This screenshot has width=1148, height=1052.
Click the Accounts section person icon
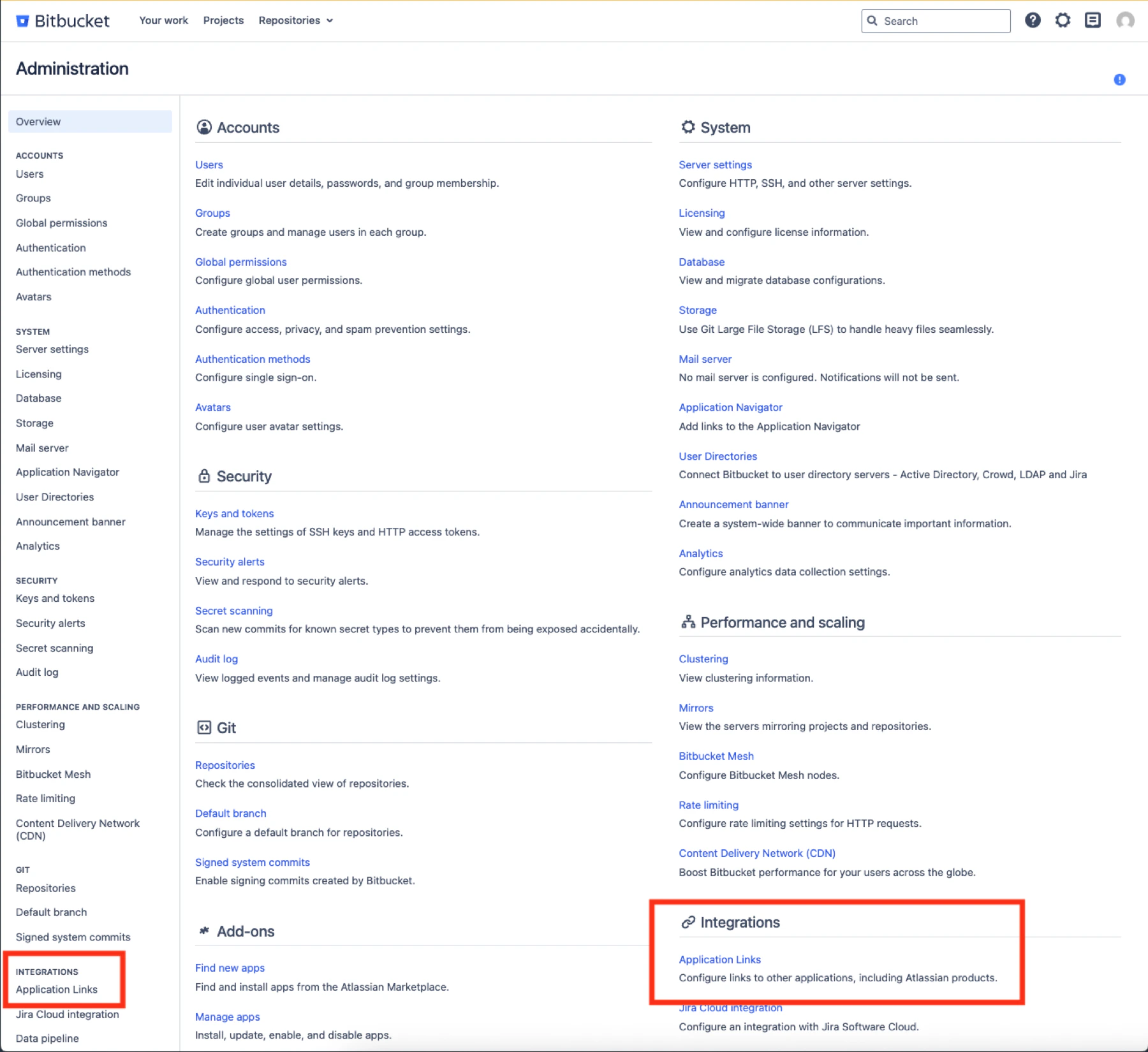click(x=204, y=127)
